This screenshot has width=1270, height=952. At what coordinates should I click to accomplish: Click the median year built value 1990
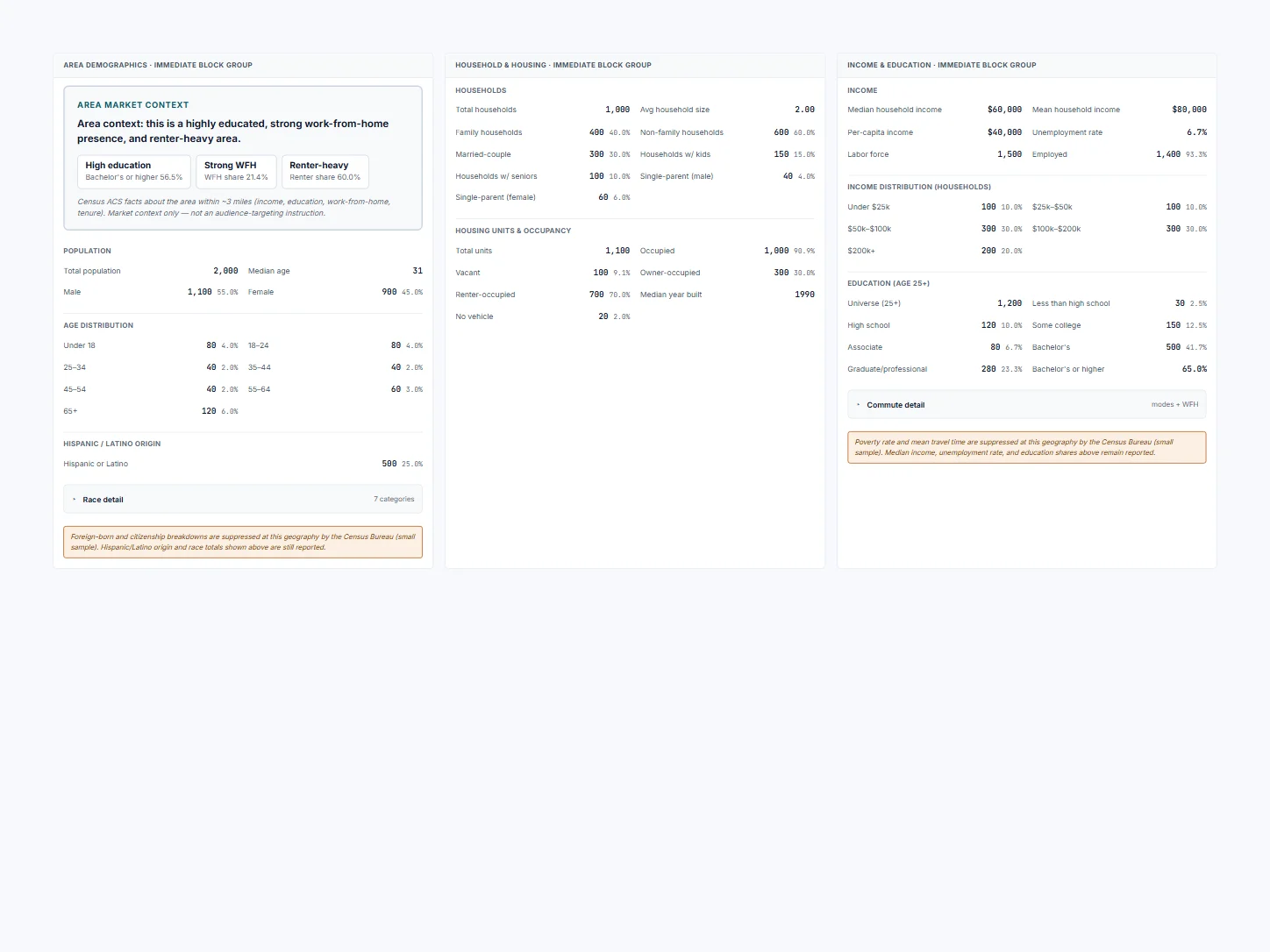pos(805,295)
